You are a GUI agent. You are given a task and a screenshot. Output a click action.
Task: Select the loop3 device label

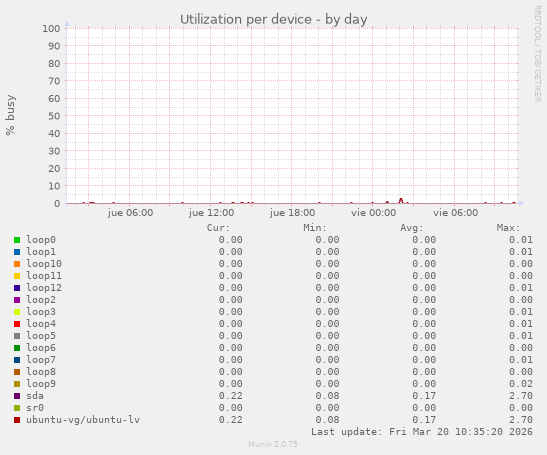coord(41,312)
